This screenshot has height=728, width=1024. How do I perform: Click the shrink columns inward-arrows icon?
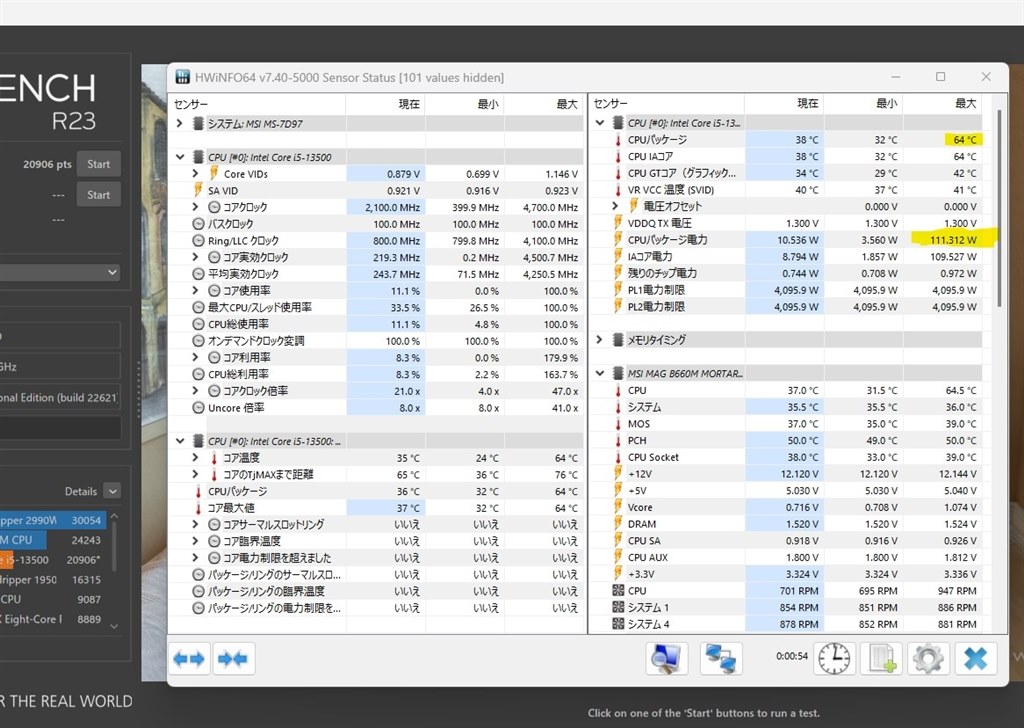coord(233,658)
